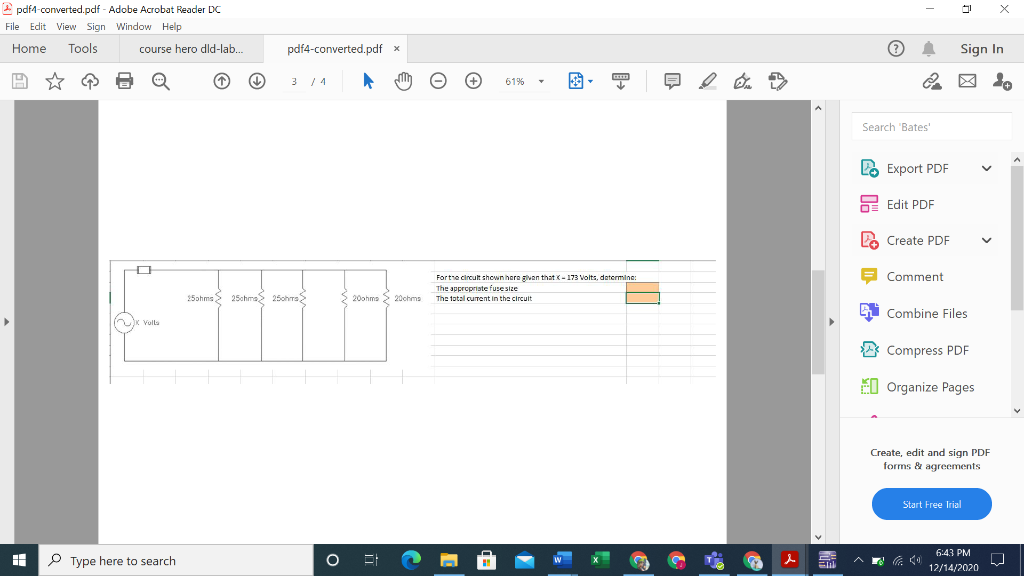Expand the Create PDF options
The width and height of the screenshot is (1024, 576).
tap(986, 240)
